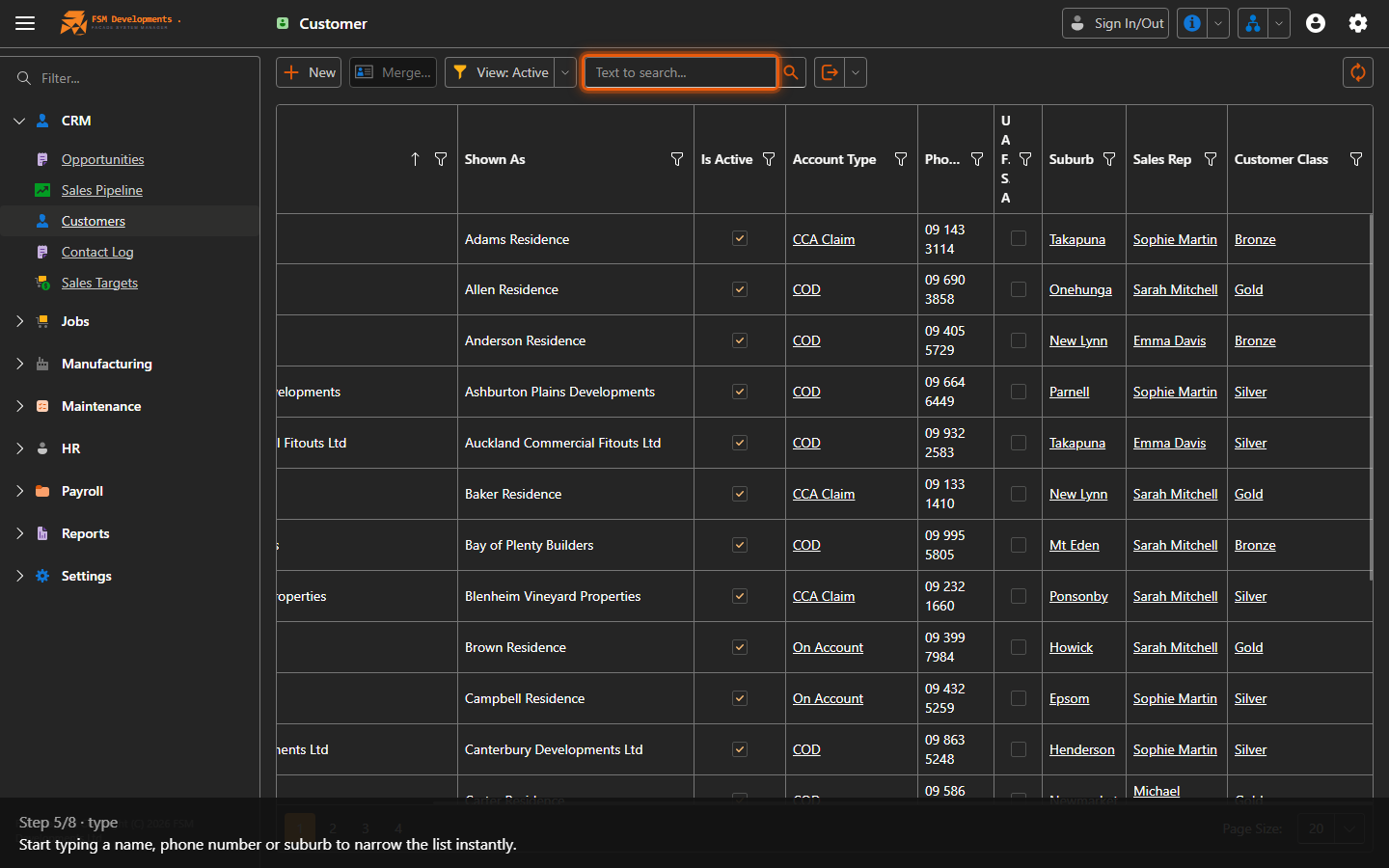Open the Takapuna suburb link for Adams Residence

(1077, 239)
